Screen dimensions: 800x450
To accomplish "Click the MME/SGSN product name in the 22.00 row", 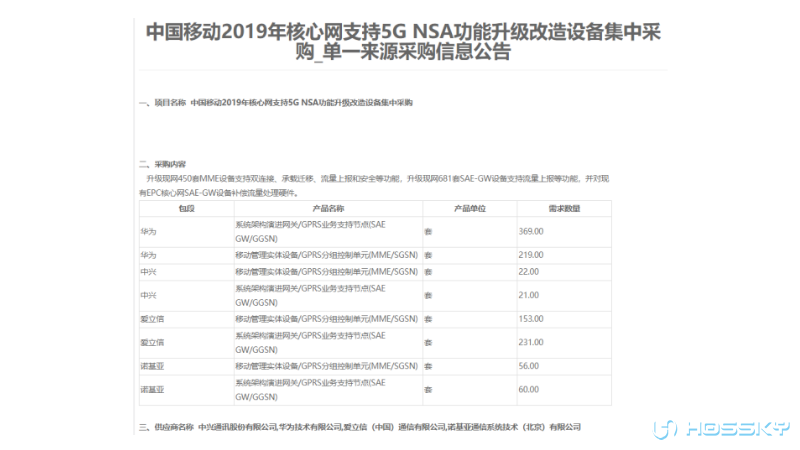I will coord(327,272).
